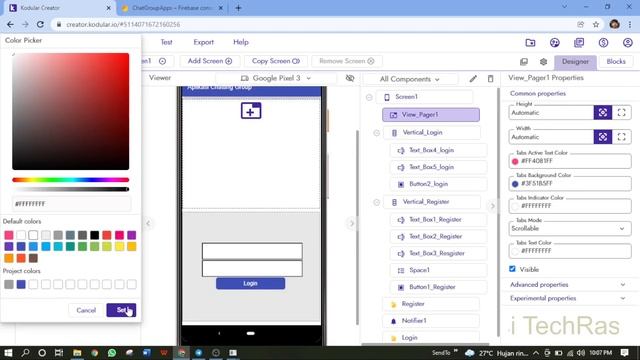The image size is (640, 360).
Task: Cancel the Color Picker dialog
Action: click(x=86, y=310)
